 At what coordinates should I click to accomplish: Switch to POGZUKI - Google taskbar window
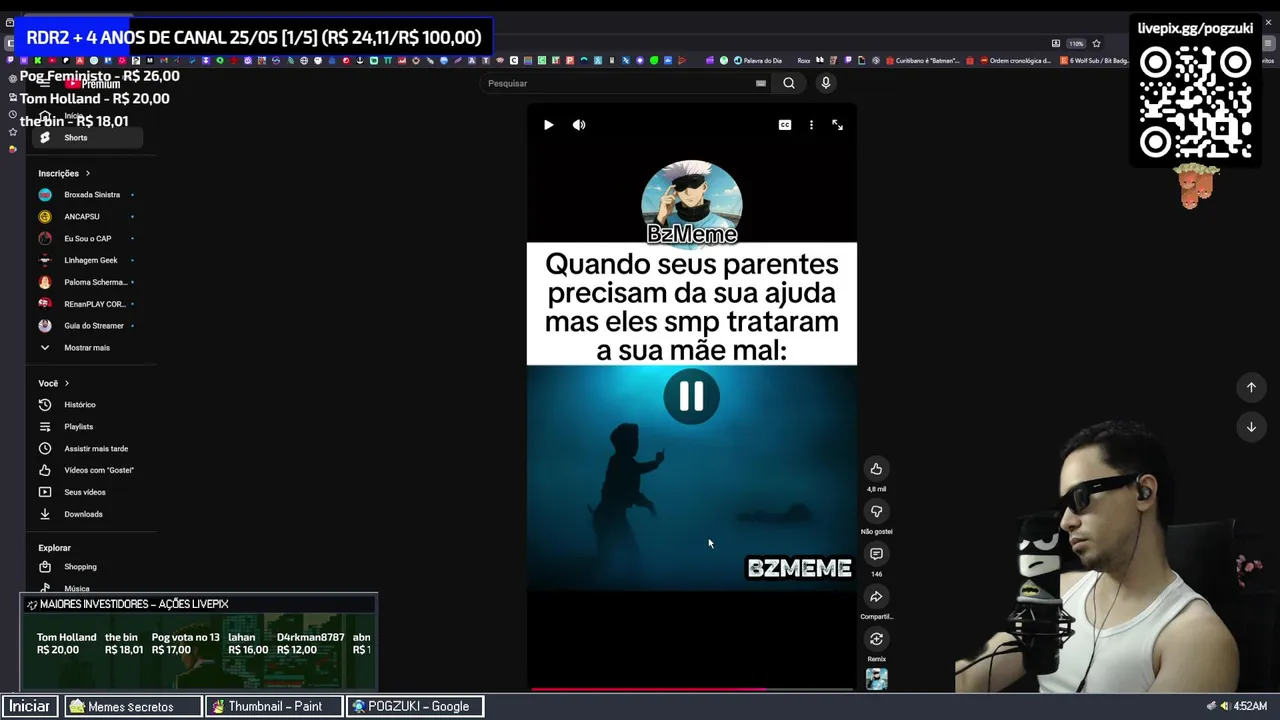pos(415,706)
